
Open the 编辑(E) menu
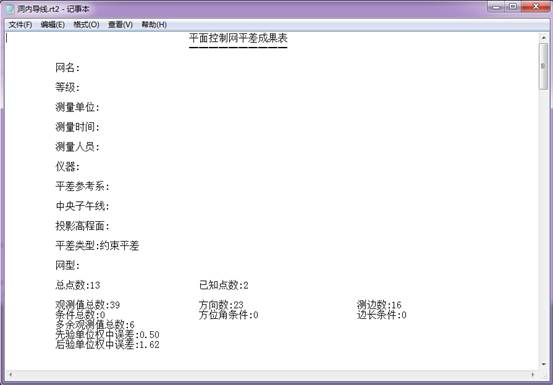[53, 25]
